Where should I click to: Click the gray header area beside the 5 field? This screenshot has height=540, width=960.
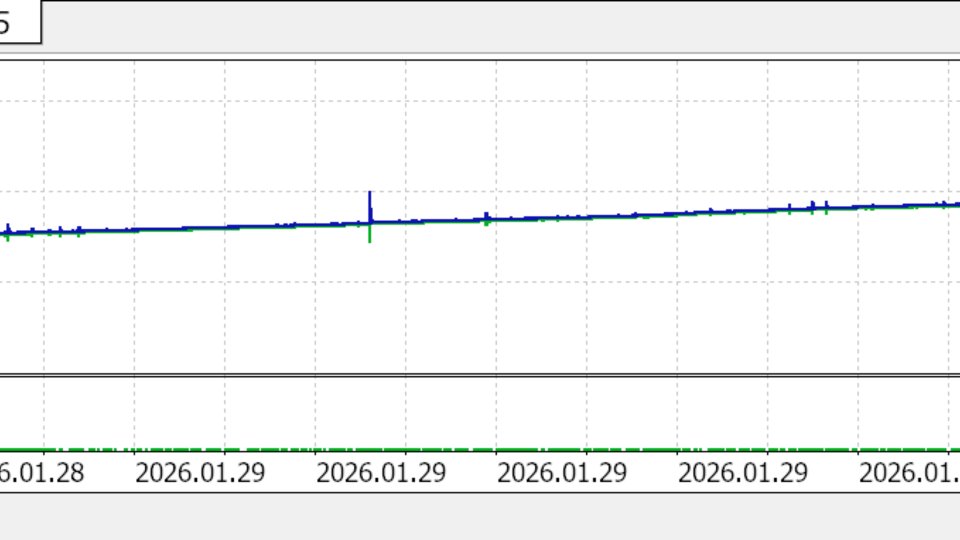point(501,26)
